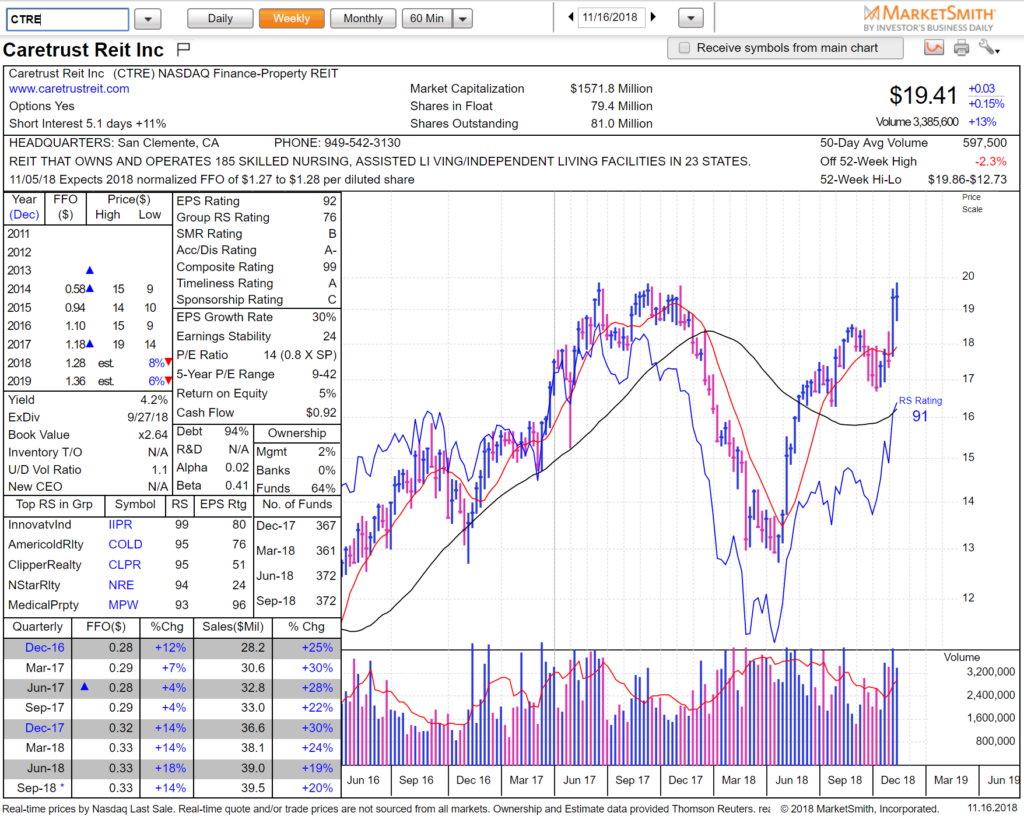Click the Short Interest 5.1 days text

coord(88,124)
